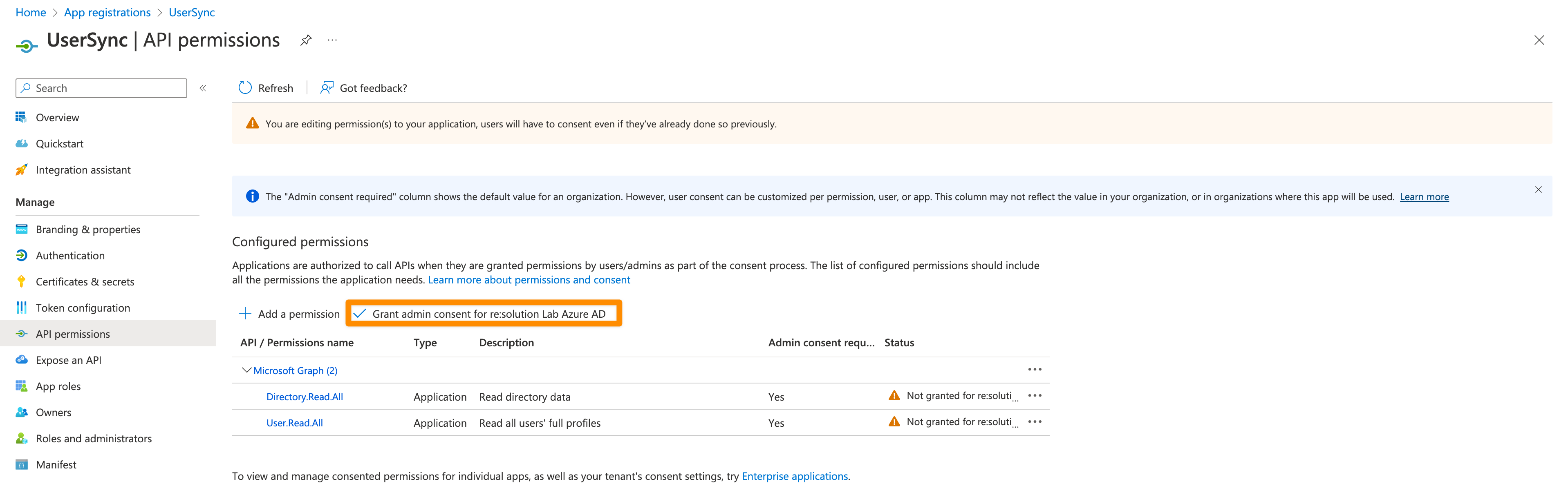The width and height of the screenshot is (1568, 486).
Task: Collapse the Microsoft Graph permissions group
Action: click(246, 370)
